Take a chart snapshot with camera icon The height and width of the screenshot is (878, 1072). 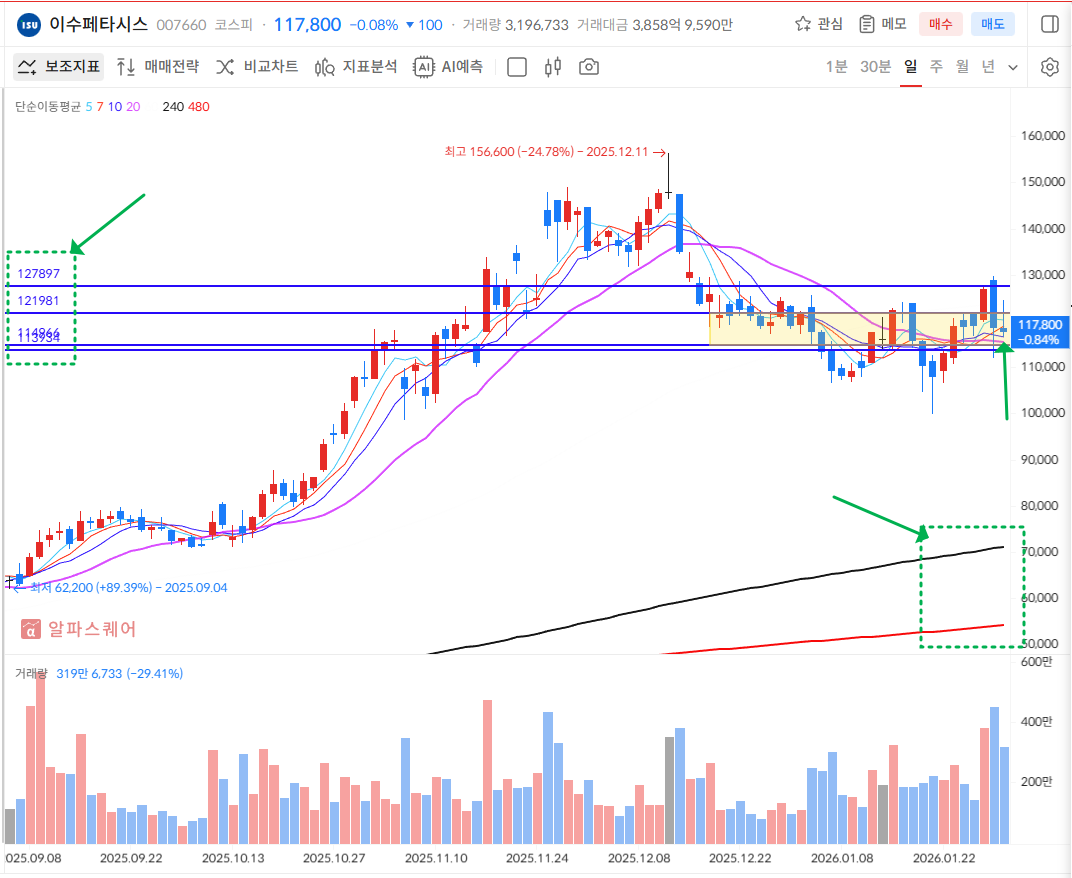[x=590, y=67]
